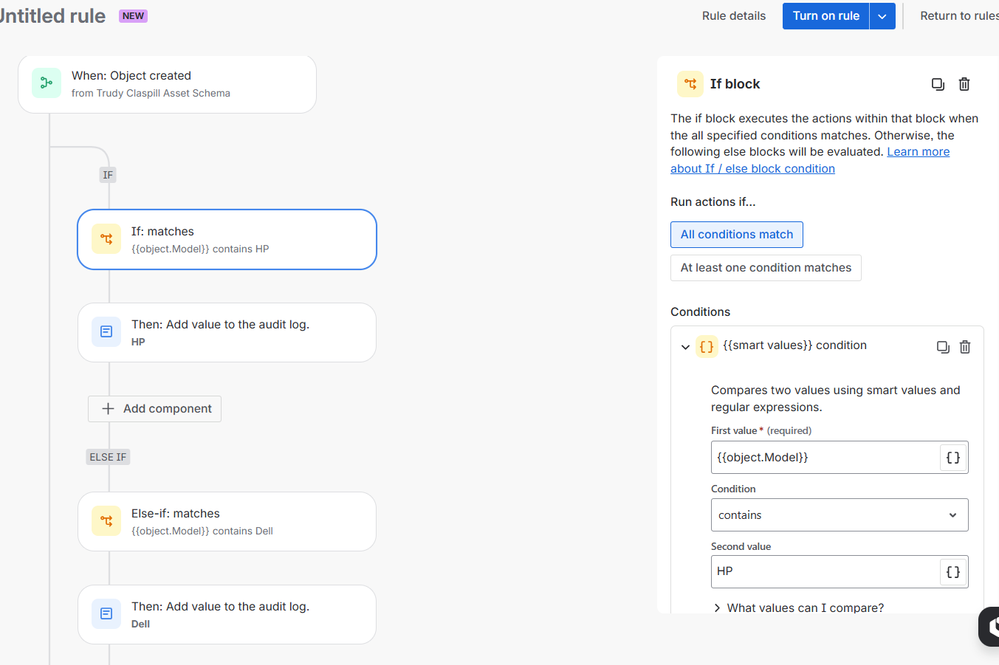Viewport: 999px width, 665px height.
Task: Open the If / else block condition link
Action: click(x=752, y=169)
